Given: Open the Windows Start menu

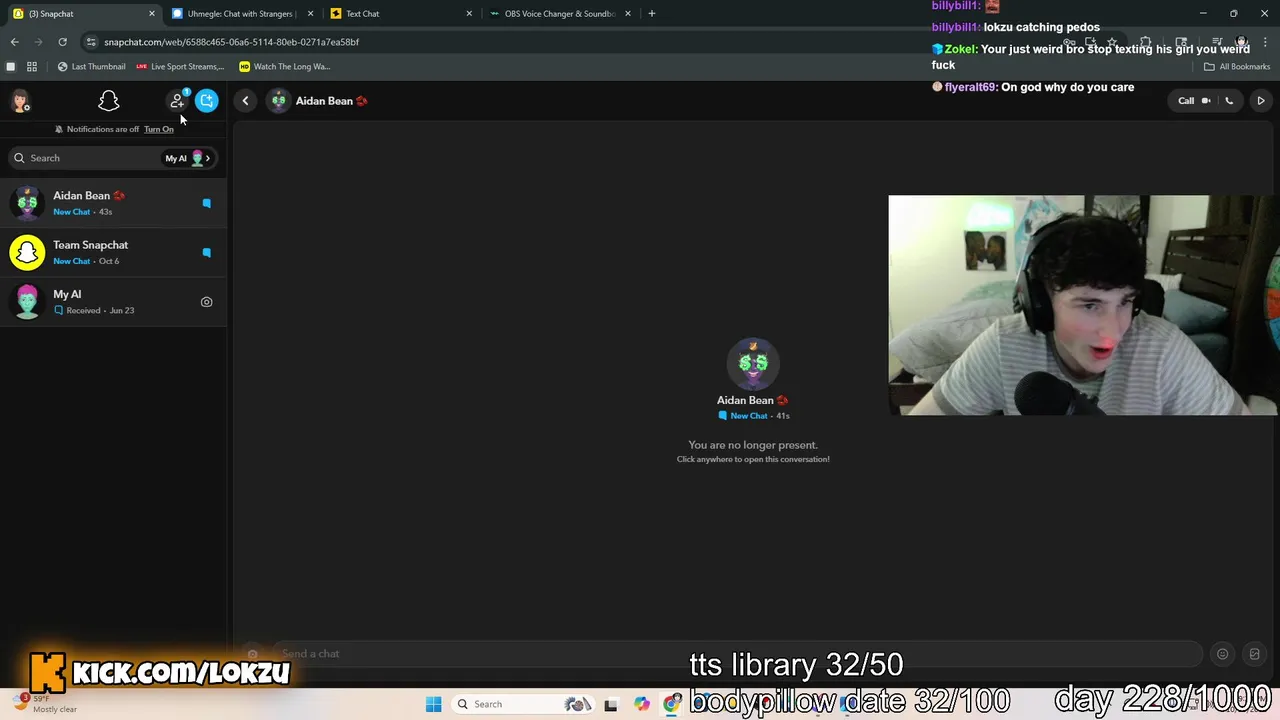Looking at the screenshot, I should [x=433, y=704].
